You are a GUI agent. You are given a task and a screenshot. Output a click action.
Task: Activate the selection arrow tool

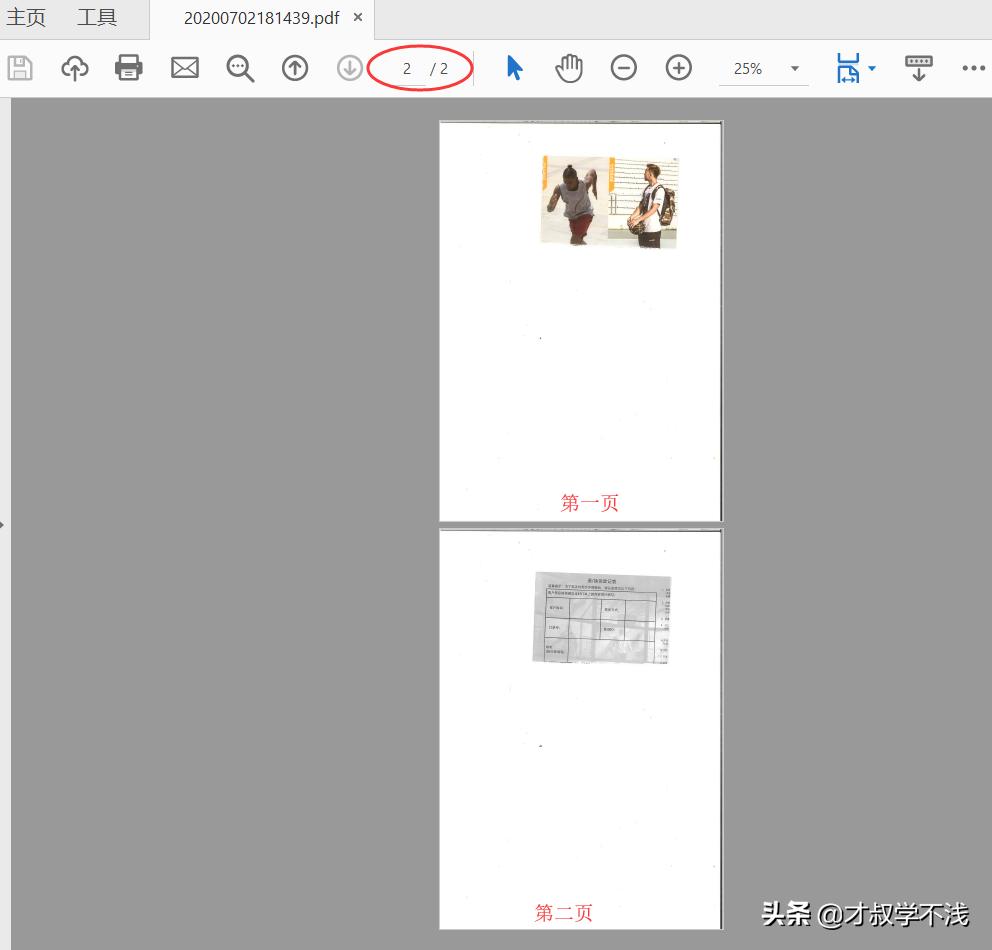513,67
